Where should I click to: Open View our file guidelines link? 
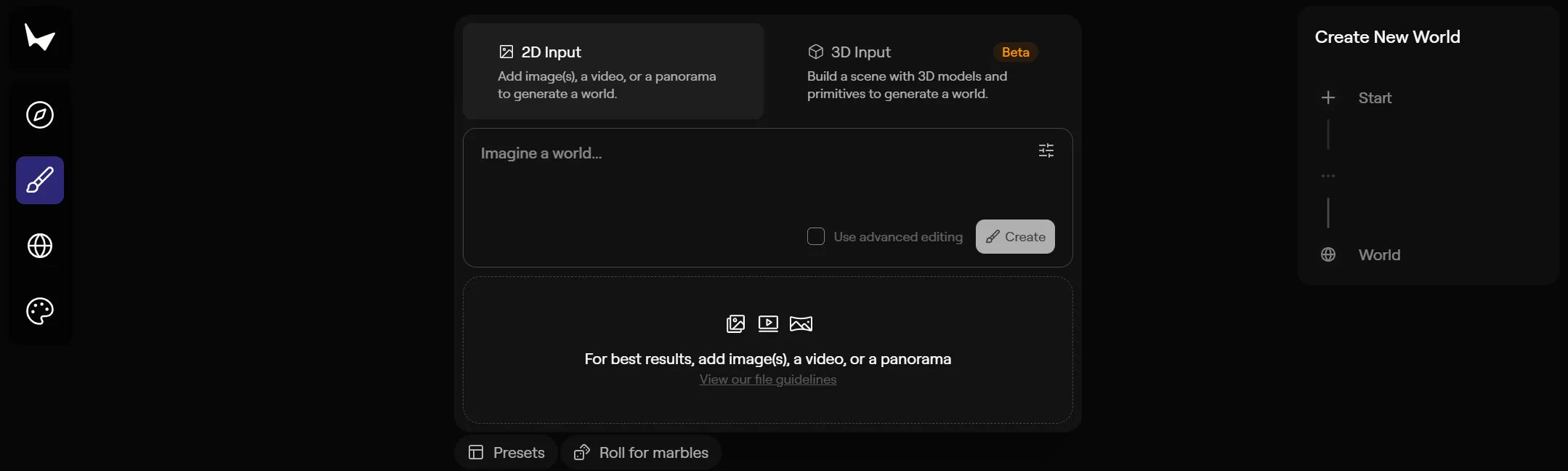(x=767, y=379)
